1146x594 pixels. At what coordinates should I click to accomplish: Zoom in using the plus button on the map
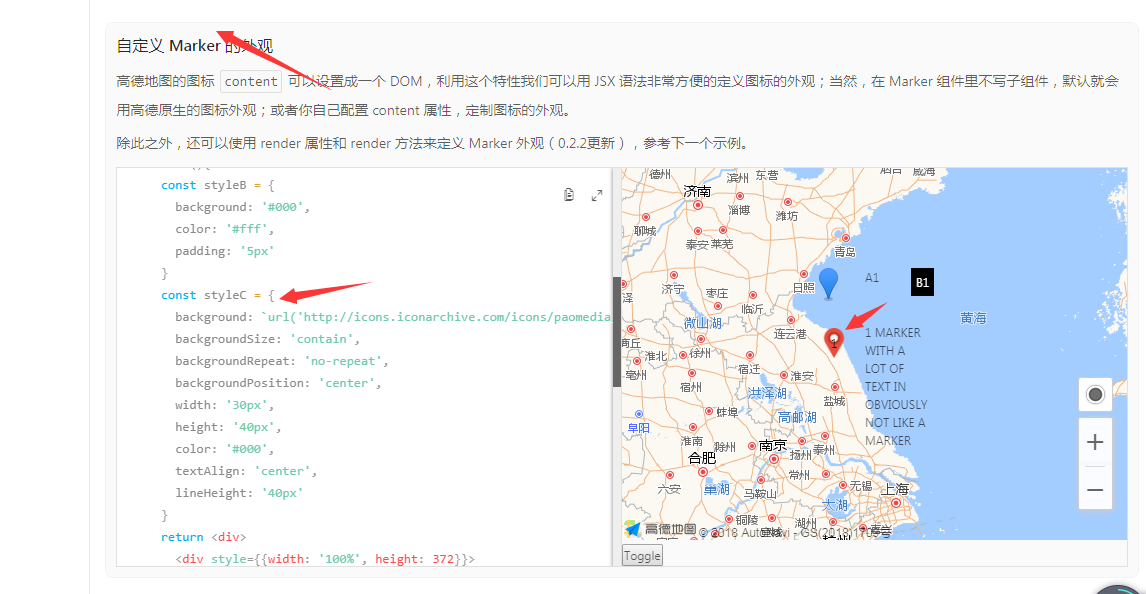pos(1095,441)
